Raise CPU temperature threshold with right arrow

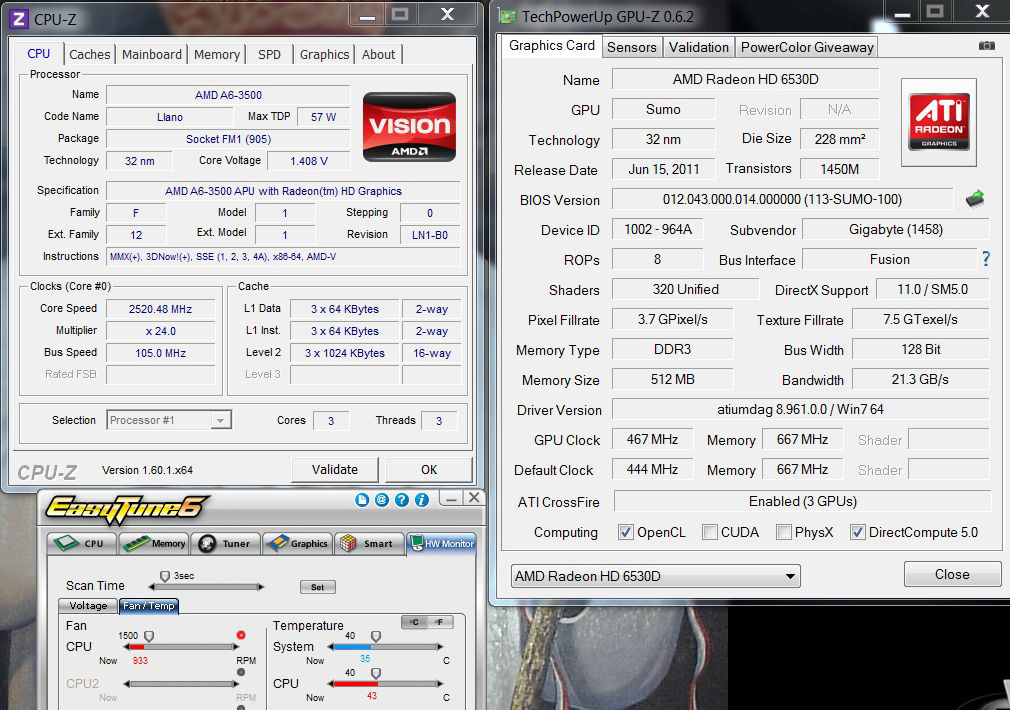(x=440, y=684)
